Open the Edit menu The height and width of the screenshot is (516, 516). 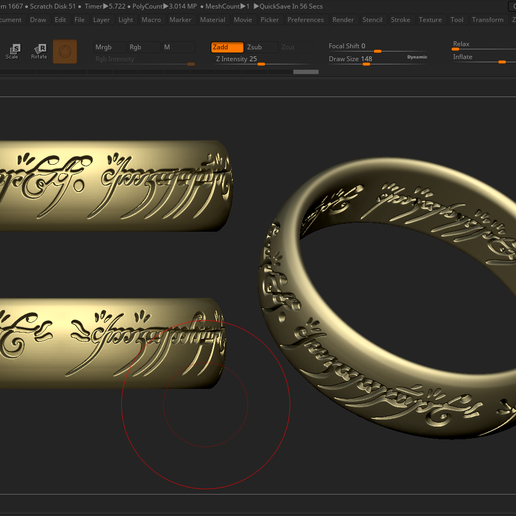(x=60, y=20)
